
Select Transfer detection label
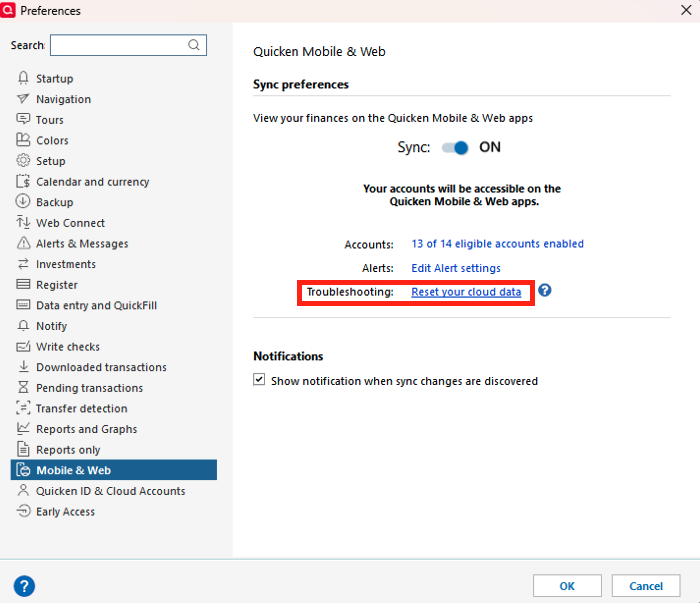(x=82, y=408)
